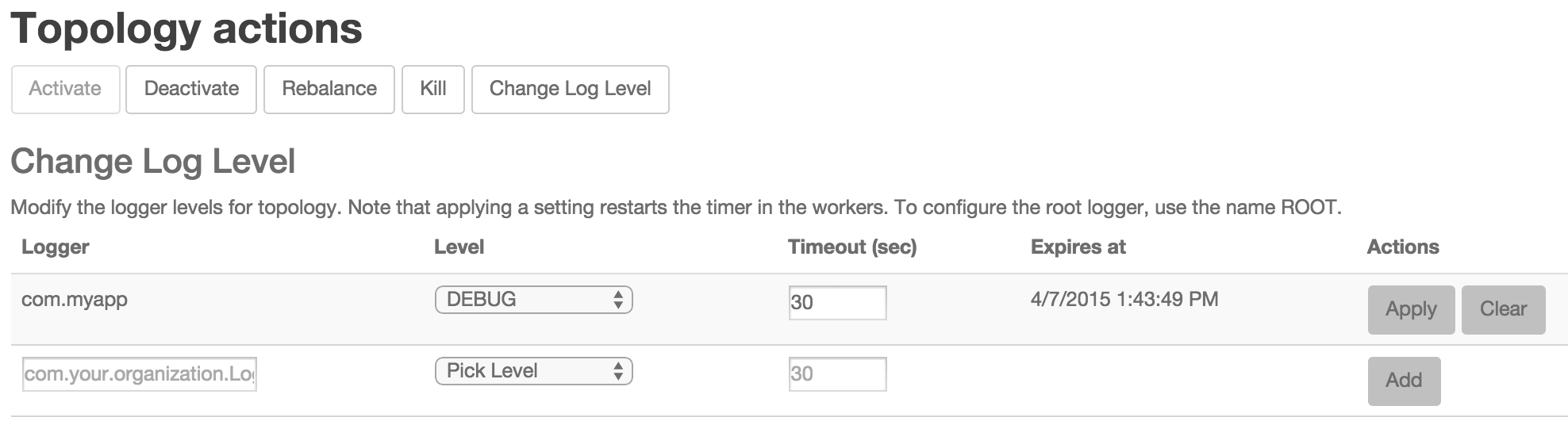Viewport: 1568px width, 425px height.
Task: Click the Timeout (sec) column header
Action: [851, 247]
